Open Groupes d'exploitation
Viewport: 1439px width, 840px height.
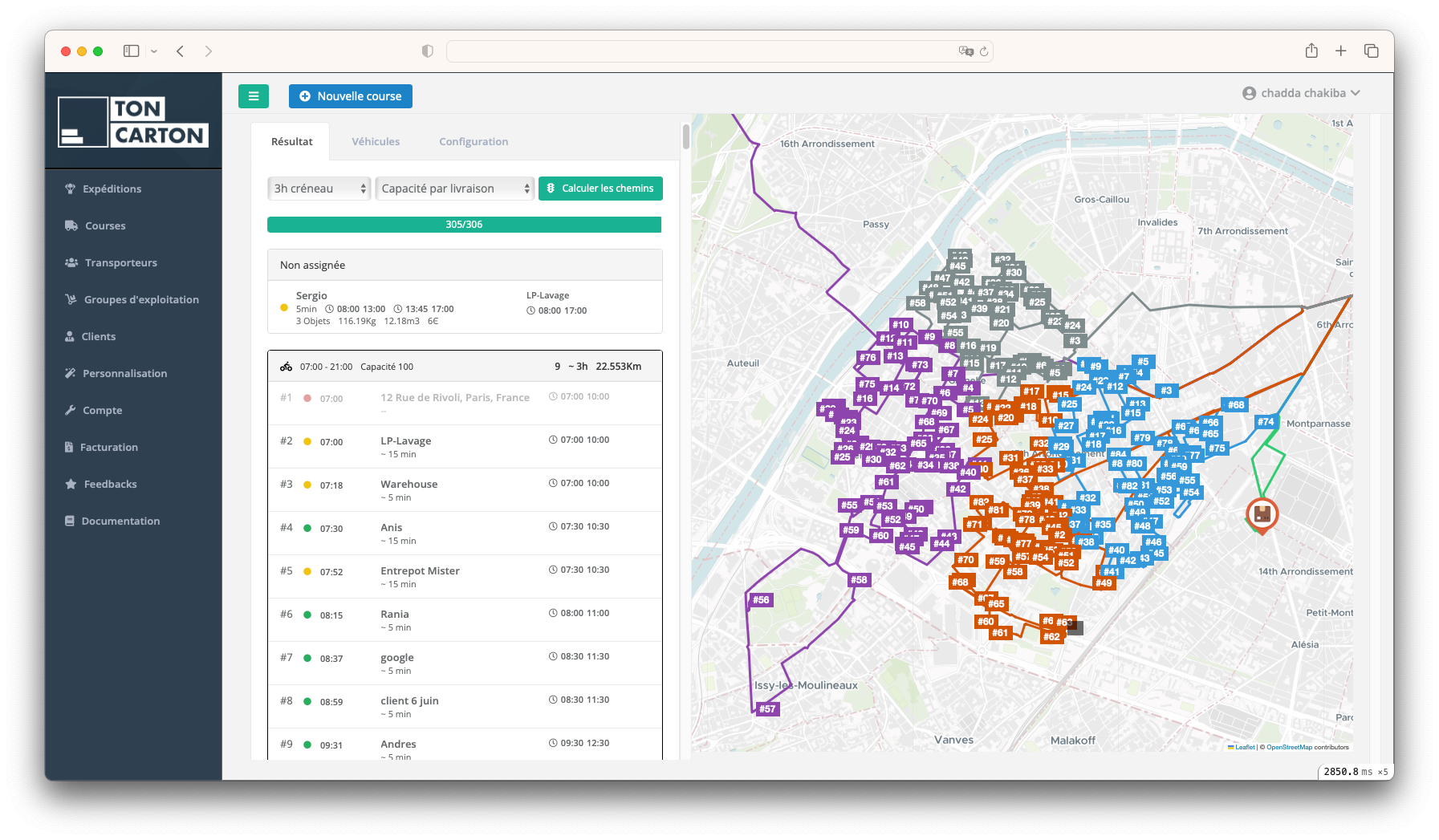point(140,299)
